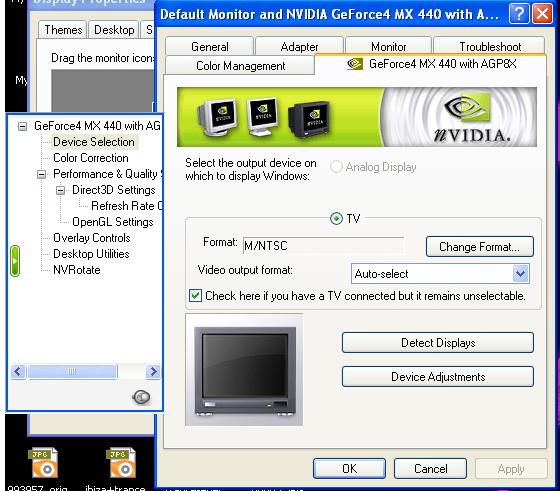
Task: Switch to the Adapter tab
Action: [299, 46]
